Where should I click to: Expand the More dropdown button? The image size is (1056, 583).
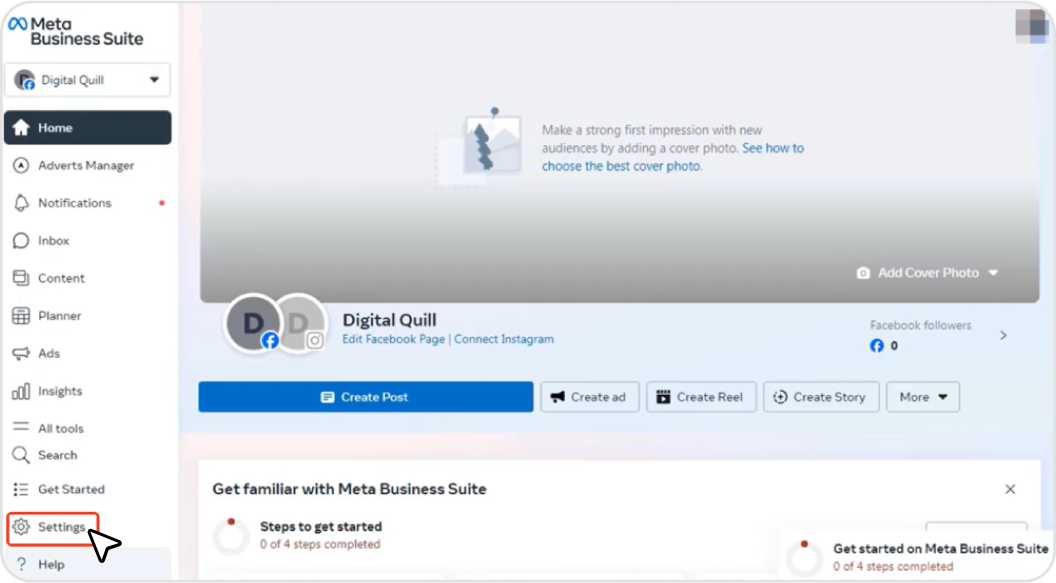[x=922, y=397]
